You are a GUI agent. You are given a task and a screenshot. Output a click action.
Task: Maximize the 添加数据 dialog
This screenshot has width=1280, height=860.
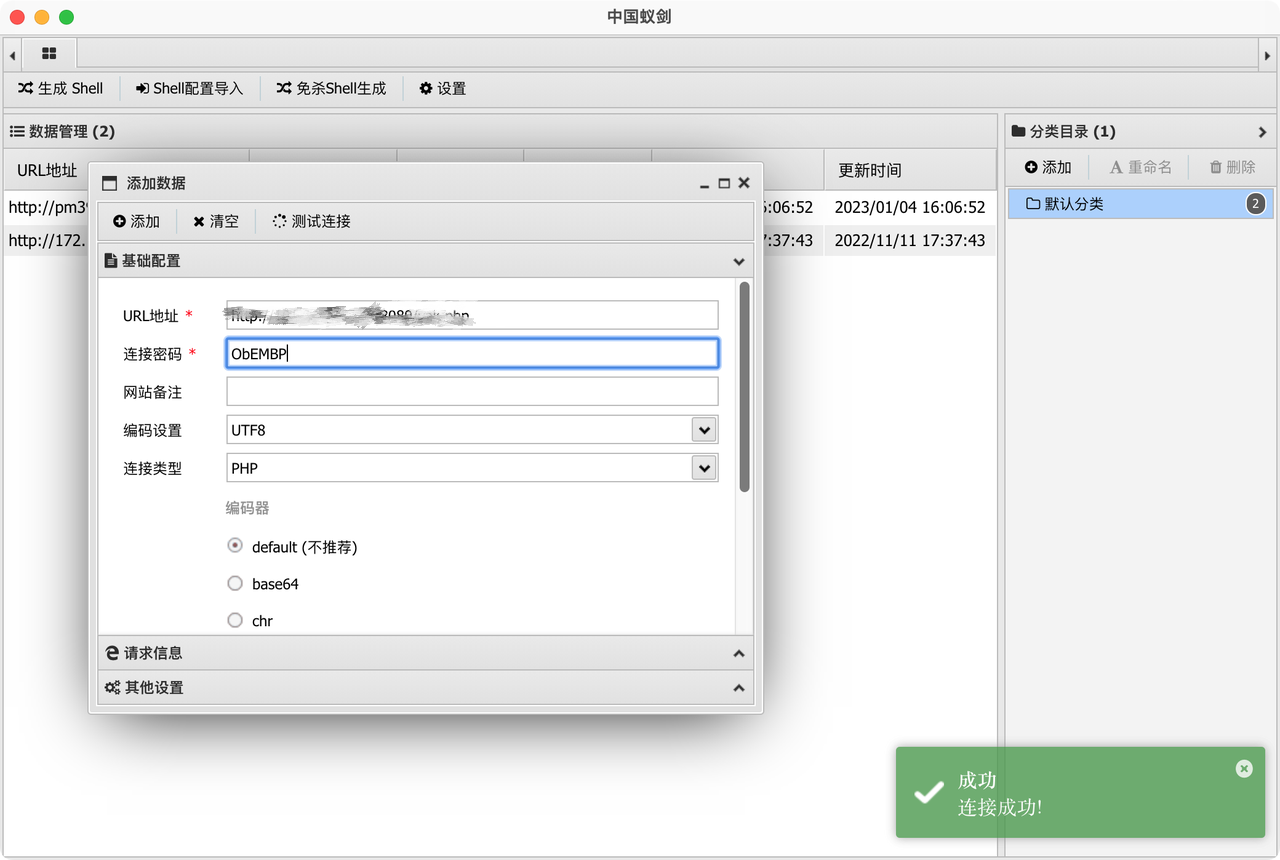point(724,183)
